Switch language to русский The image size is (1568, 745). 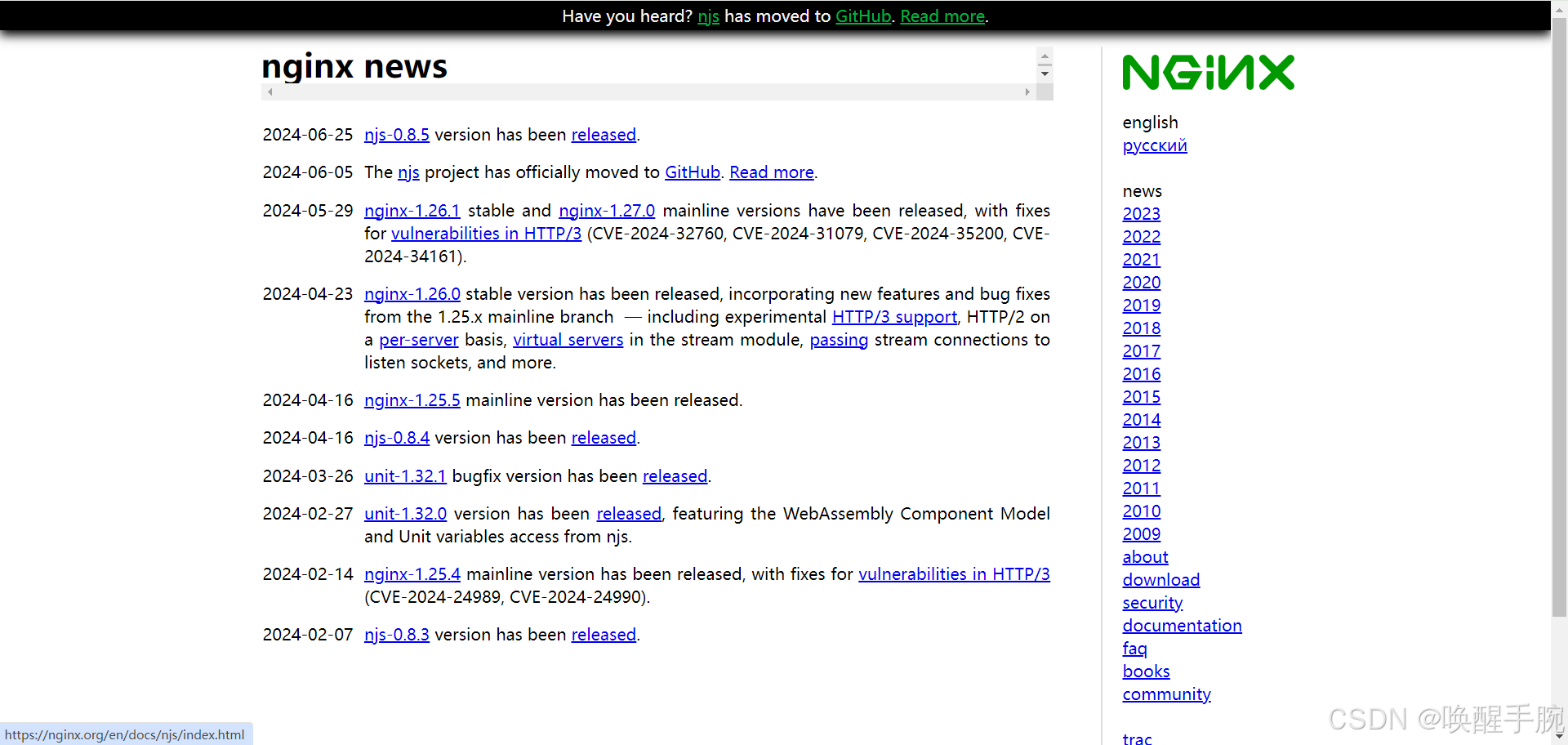point(1155,145)
